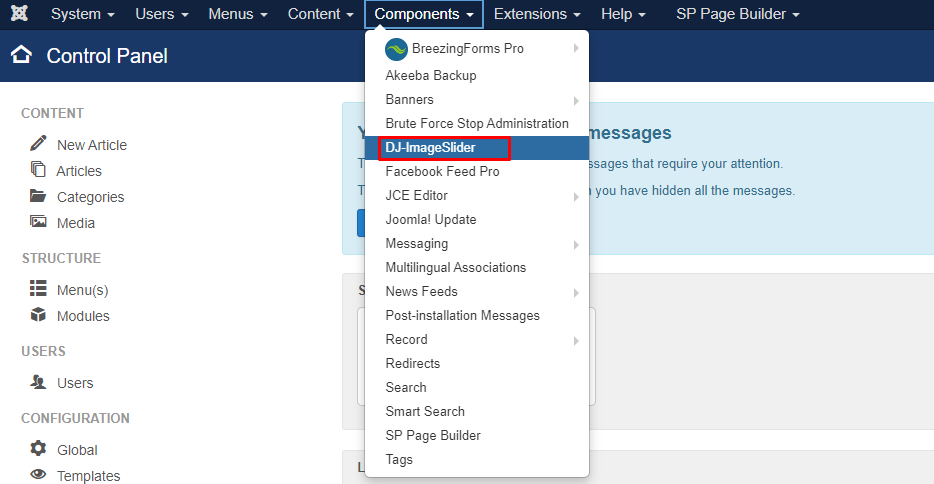Open the SP Page Builder top menu
The width and height of the screenshot is (934, 484).
[x=737, y=14]
